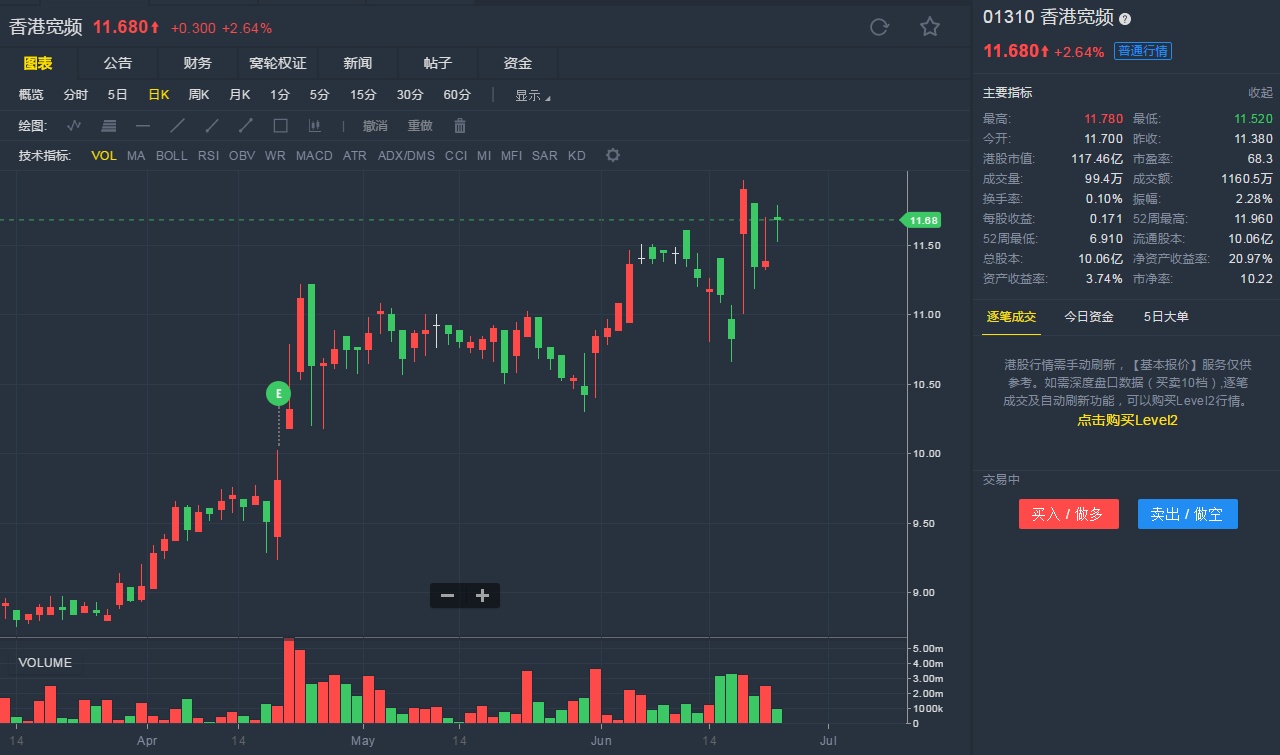Viewport: 1280px width, 755px height.
Task: Enable the MACD indicator
Action: pos(314,156)
